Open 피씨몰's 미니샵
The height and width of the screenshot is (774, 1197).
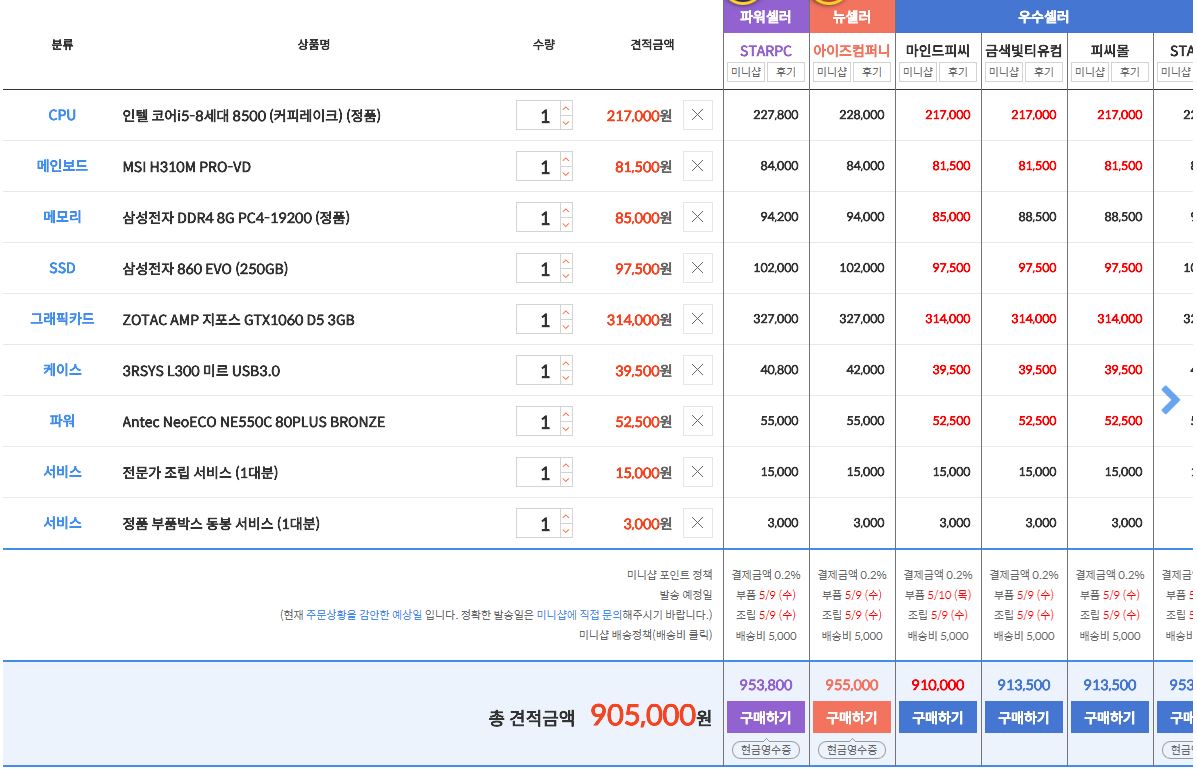pyautogui.click(x=1090, y=72)
